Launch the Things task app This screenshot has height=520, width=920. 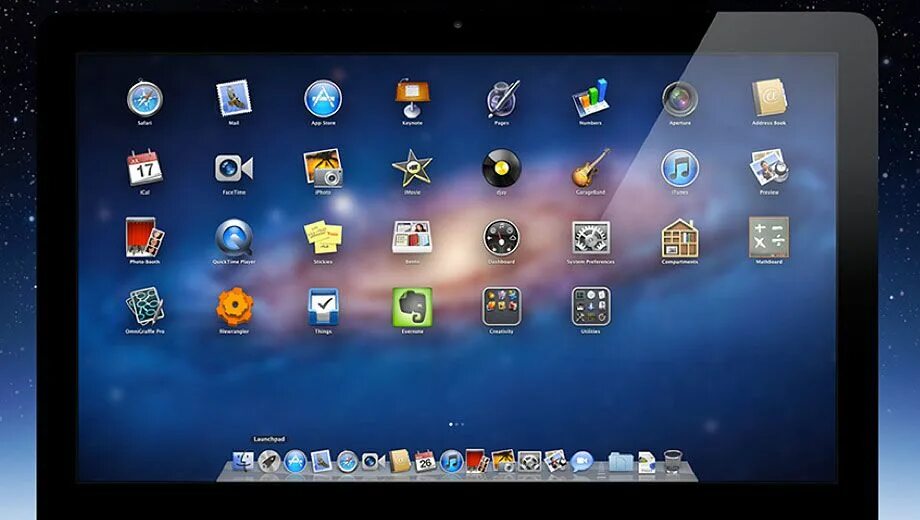[x=323, y=306]
